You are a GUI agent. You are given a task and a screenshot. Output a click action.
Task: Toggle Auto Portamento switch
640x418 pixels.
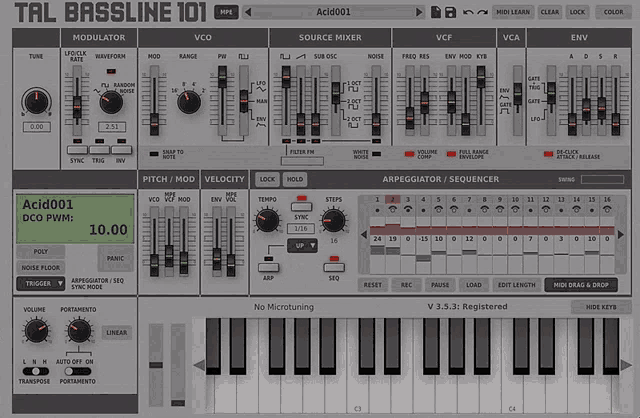78,371
